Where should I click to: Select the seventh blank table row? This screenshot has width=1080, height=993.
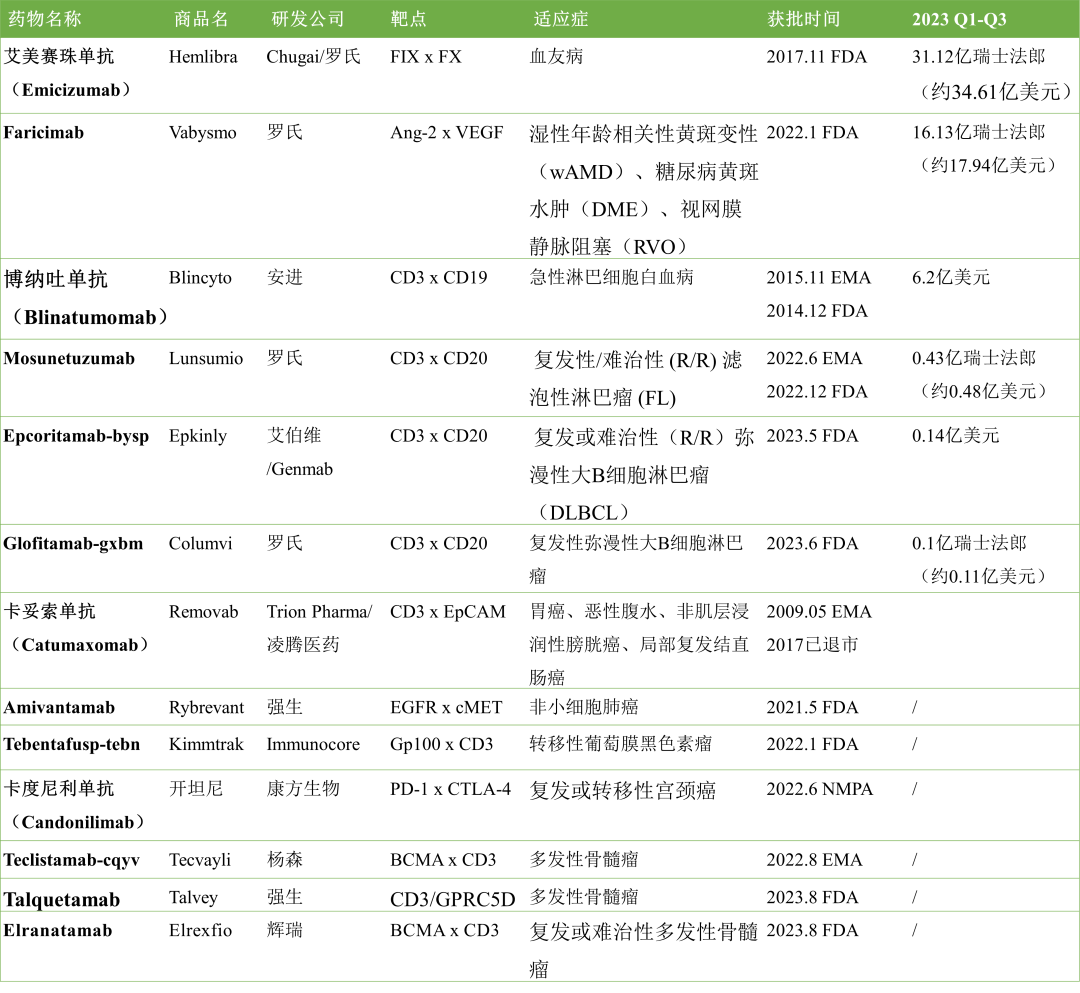(540, 640)
